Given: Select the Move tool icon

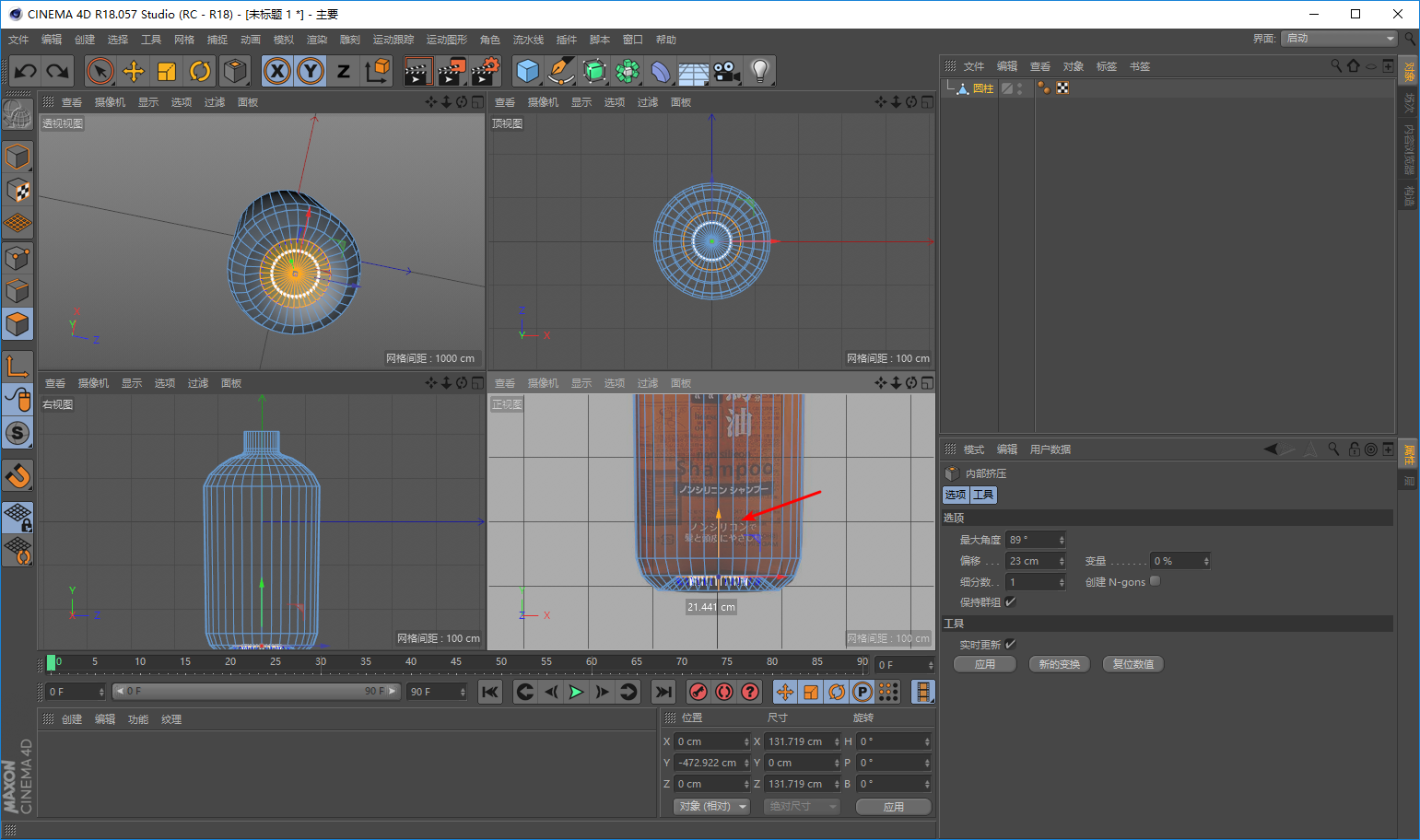Looking at the screenshot, I should click(134, 71).
